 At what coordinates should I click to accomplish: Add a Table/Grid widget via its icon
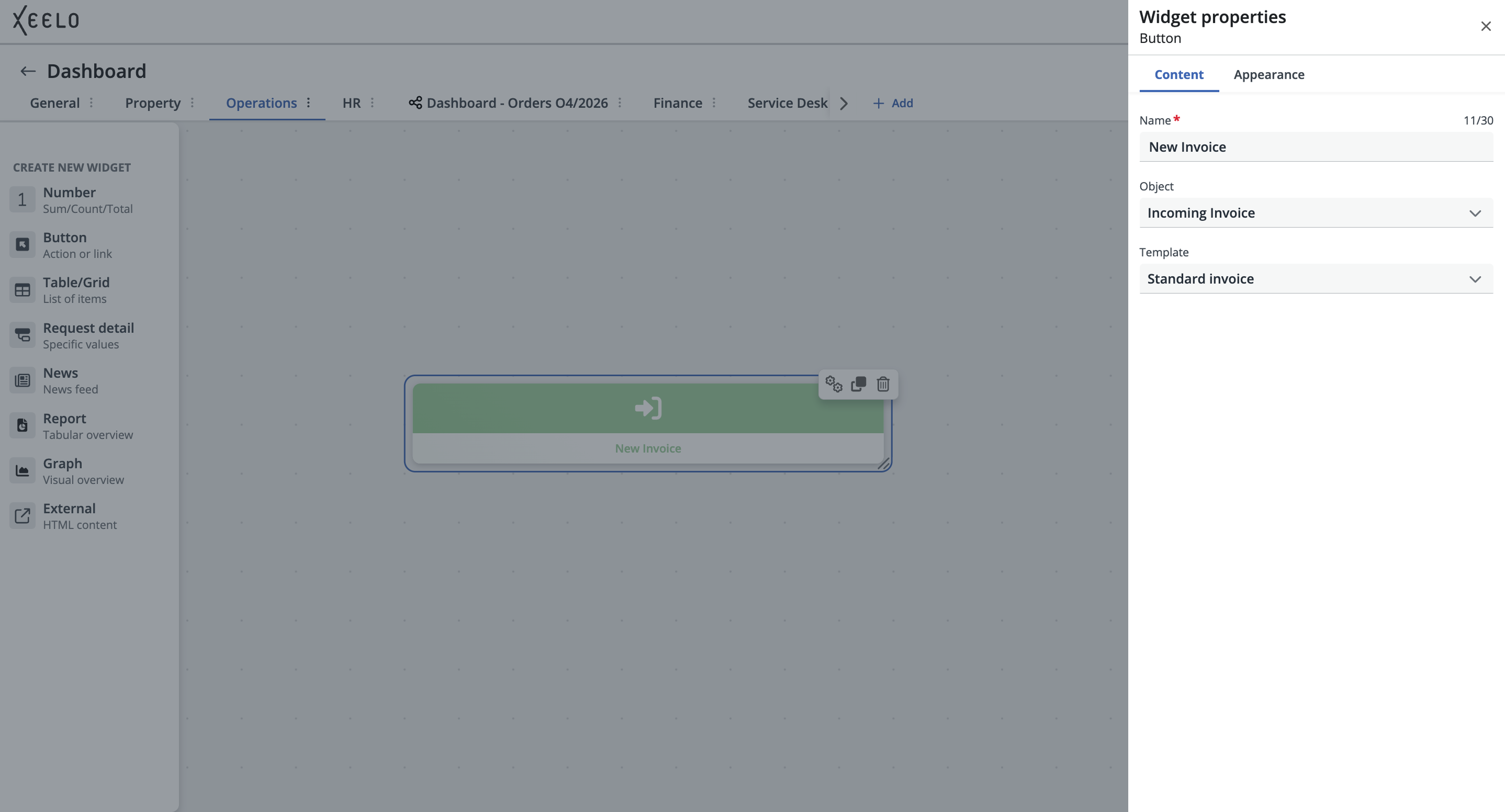coord(22,290)
